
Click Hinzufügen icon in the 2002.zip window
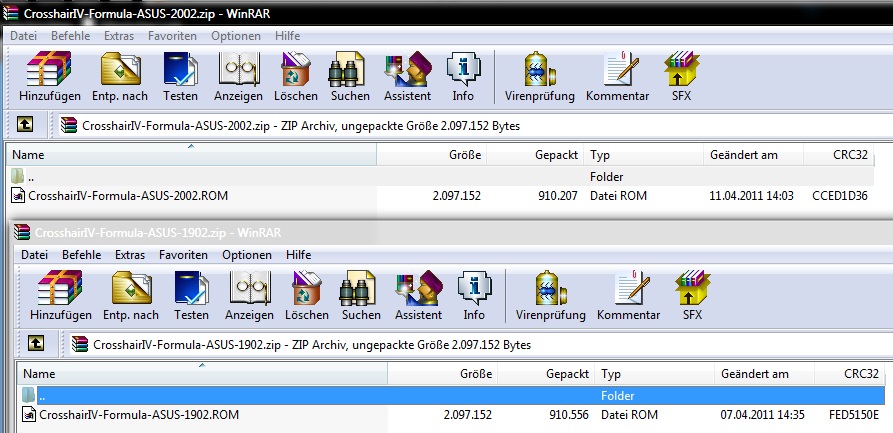point(50,68)
